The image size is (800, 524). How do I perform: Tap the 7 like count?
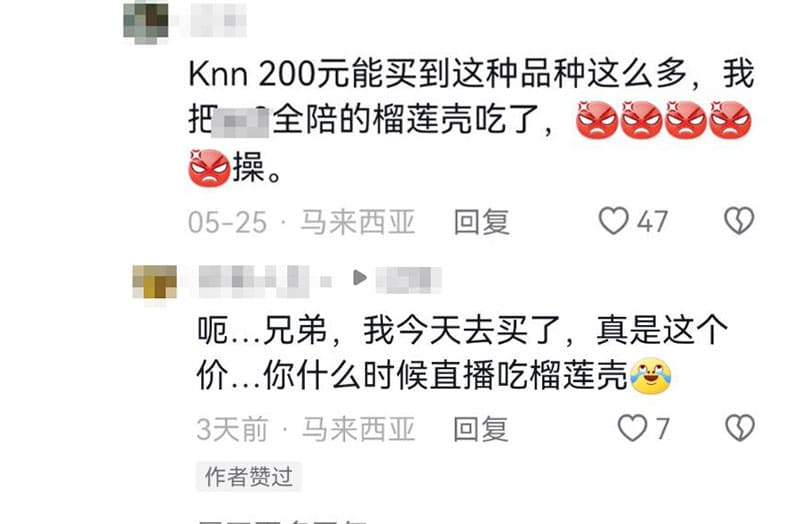[662, 429]
